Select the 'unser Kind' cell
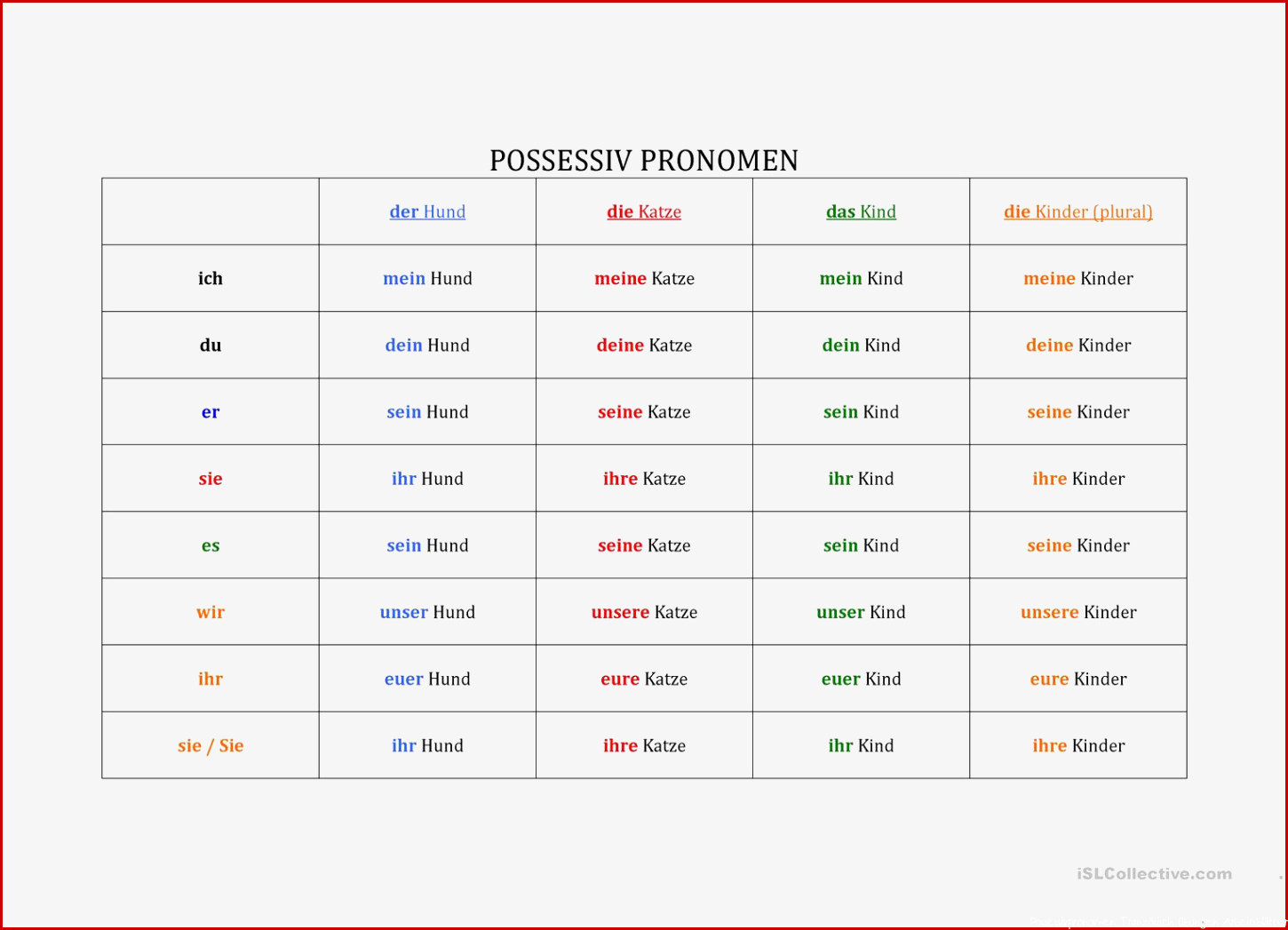Screen dimensions: 1288x930 (861, 612)
